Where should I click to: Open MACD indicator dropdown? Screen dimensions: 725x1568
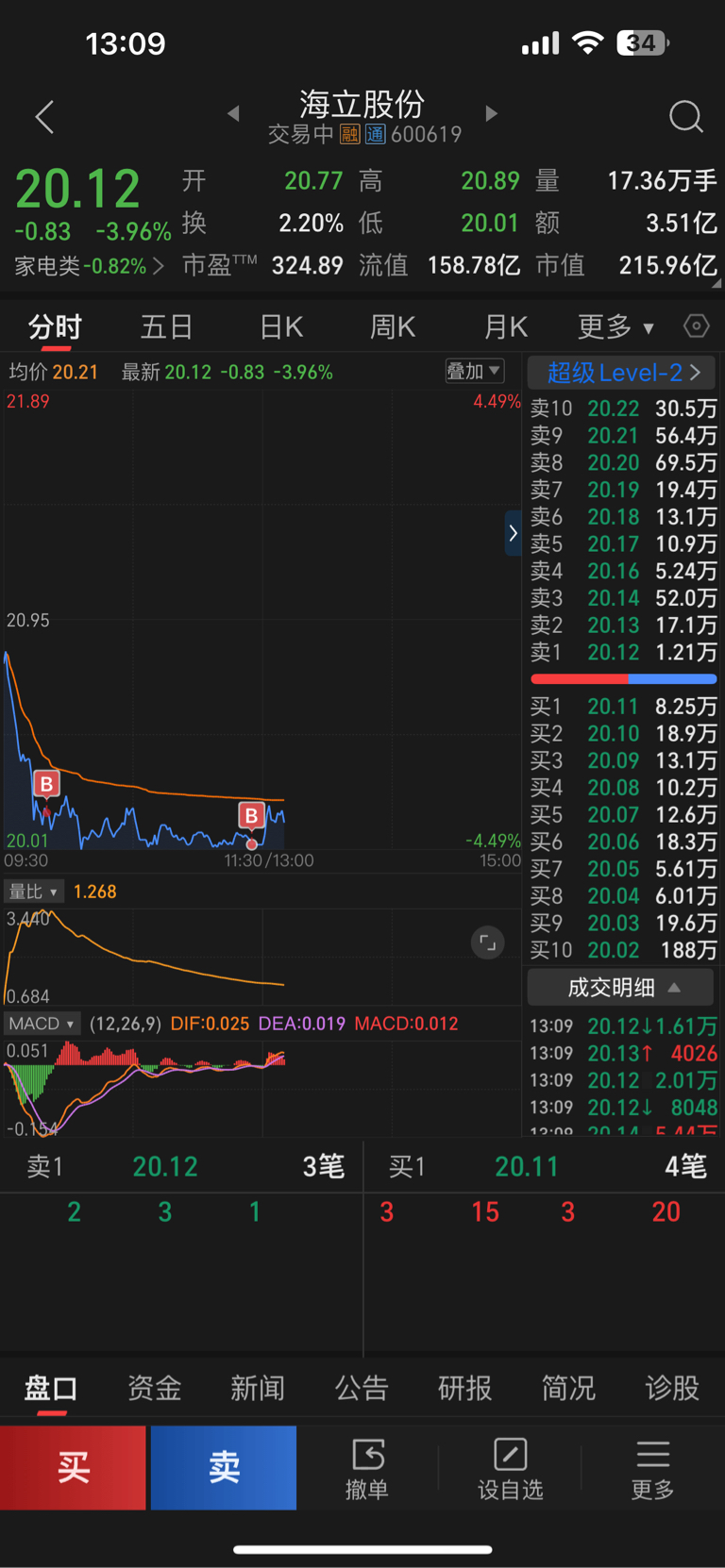[42, 1024]
